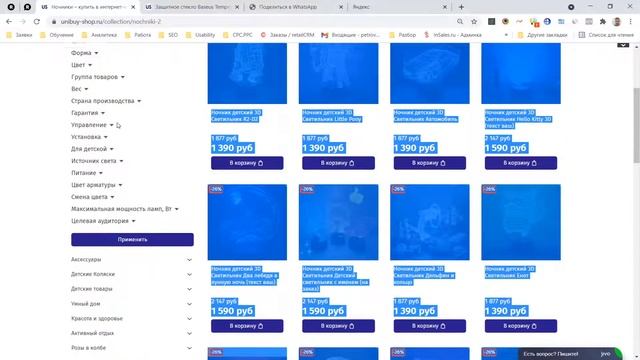
Task: Expand the Форма filter
Action: coord(84,53)
